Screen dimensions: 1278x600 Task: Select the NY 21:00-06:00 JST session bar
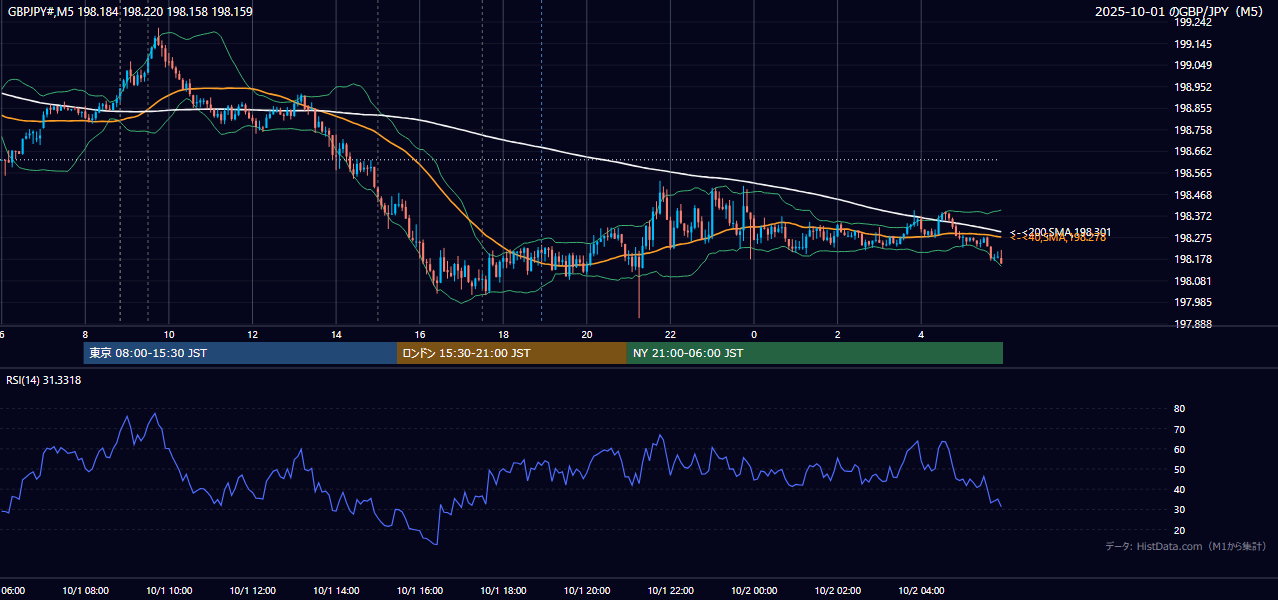point(815,353)
